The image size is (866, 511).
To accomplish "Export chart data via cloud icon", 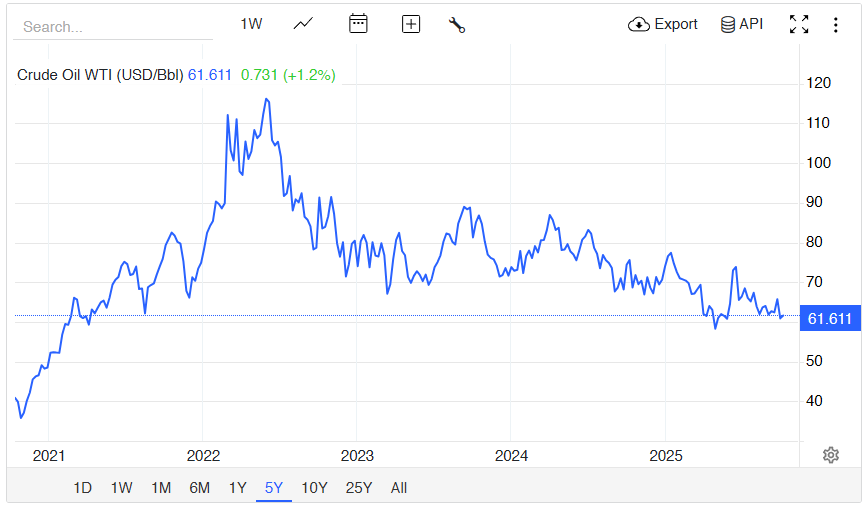I will (662, 24).
